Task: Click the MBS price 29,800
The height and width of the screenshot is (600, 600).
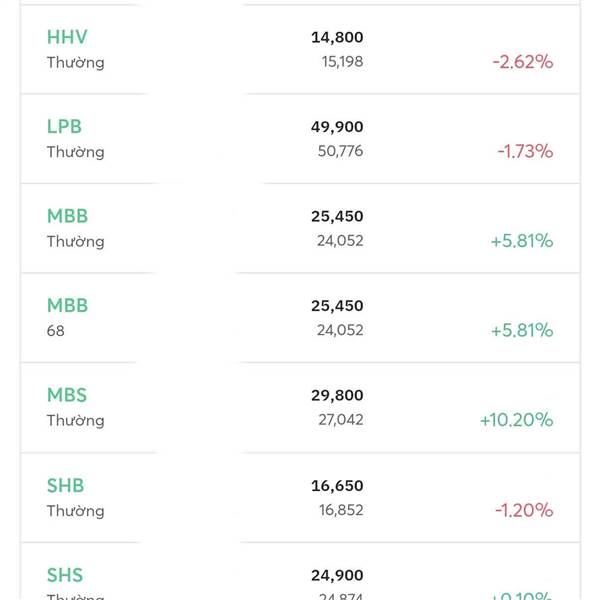Action: (x=337, y=396)
